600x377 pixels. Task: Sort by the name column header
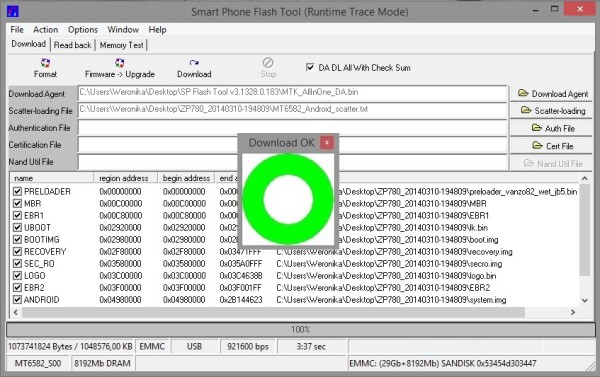pos(52,178)
